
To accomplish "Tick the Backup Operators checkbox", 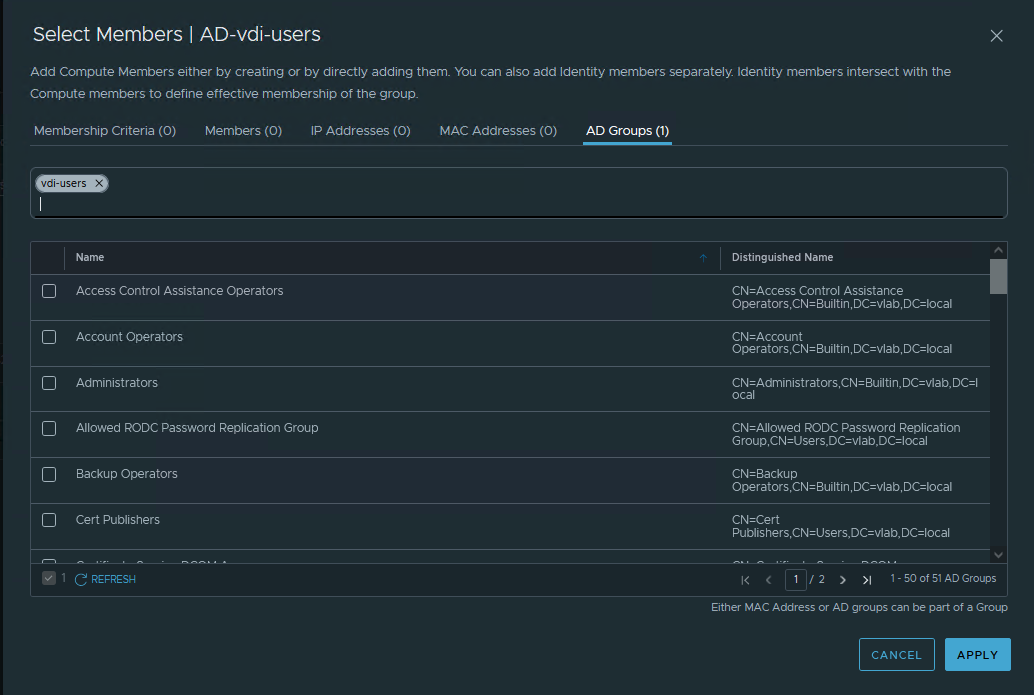I will click(x=49, y=474).
